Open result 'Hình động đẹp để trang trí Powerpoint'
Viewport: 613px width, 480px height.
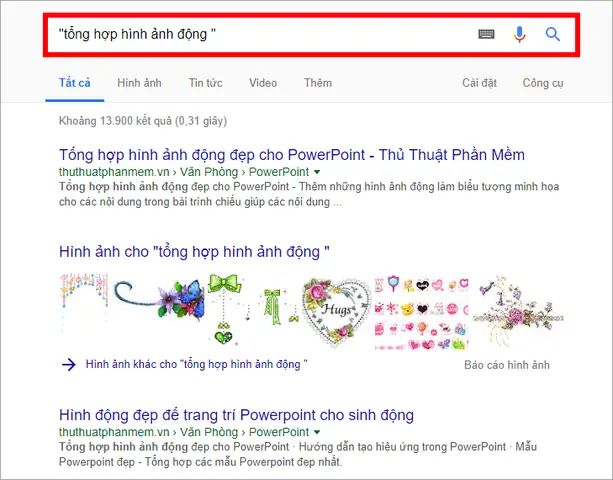pos(236,415)
